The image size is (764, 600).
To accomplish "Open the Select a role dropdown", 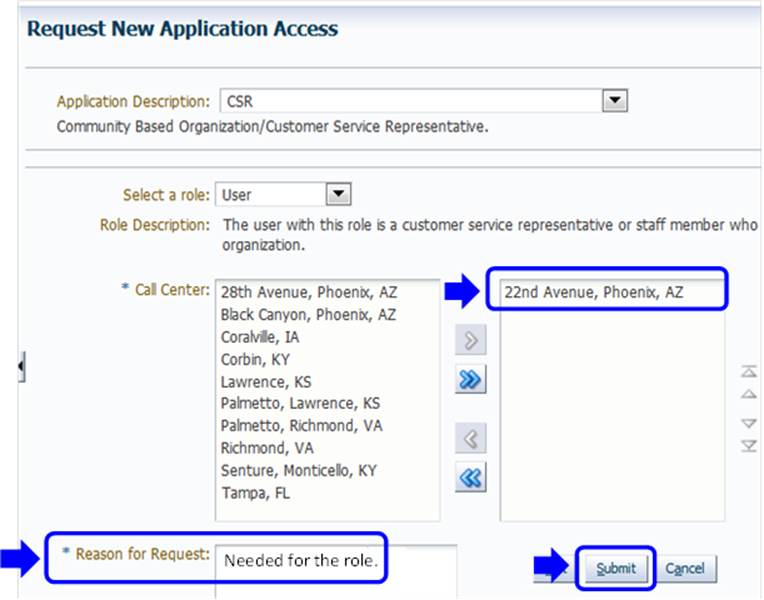I will click(339, 195).
